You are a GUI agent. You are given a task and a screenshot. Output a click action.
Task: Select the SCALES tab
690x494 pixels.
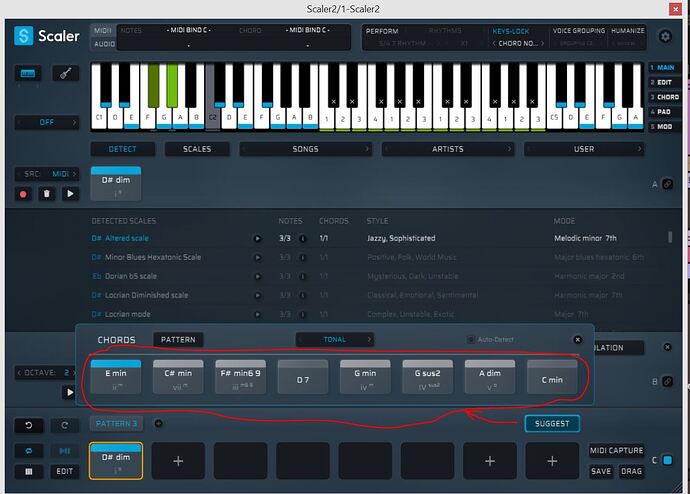click(x=197, y=149)
